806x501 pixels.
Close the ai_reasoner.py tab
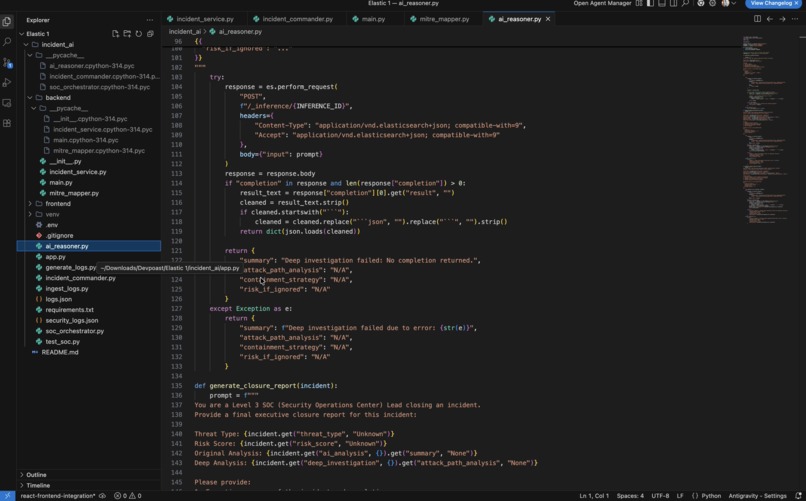[x=548, y=19]
